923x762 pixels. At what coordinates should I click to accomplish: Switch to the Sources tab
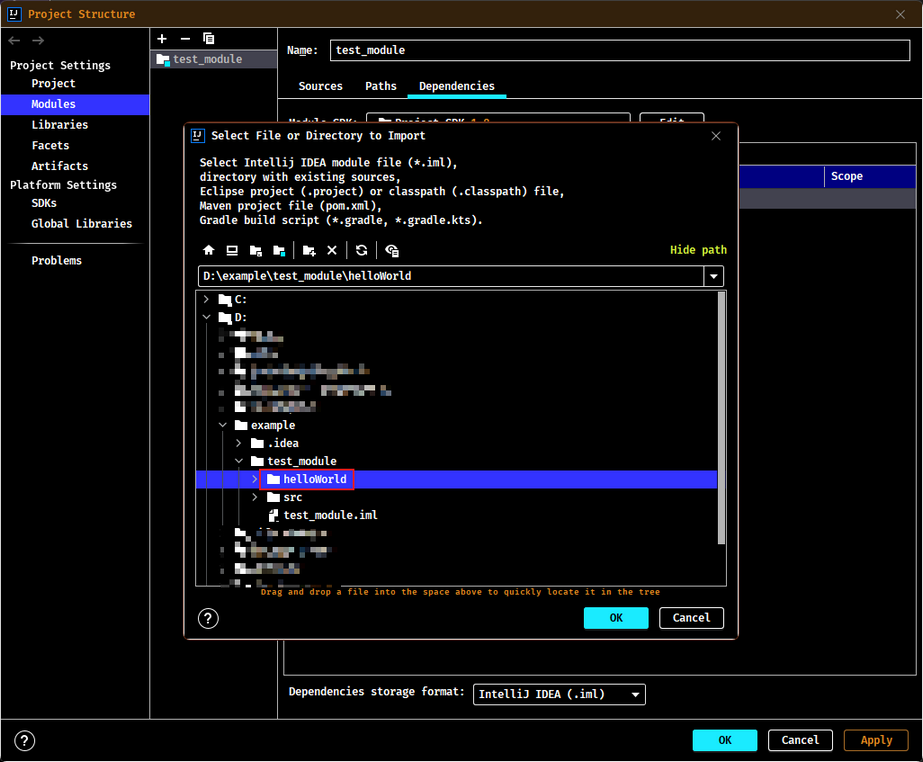pyautogui.click(x=320, y=86)
